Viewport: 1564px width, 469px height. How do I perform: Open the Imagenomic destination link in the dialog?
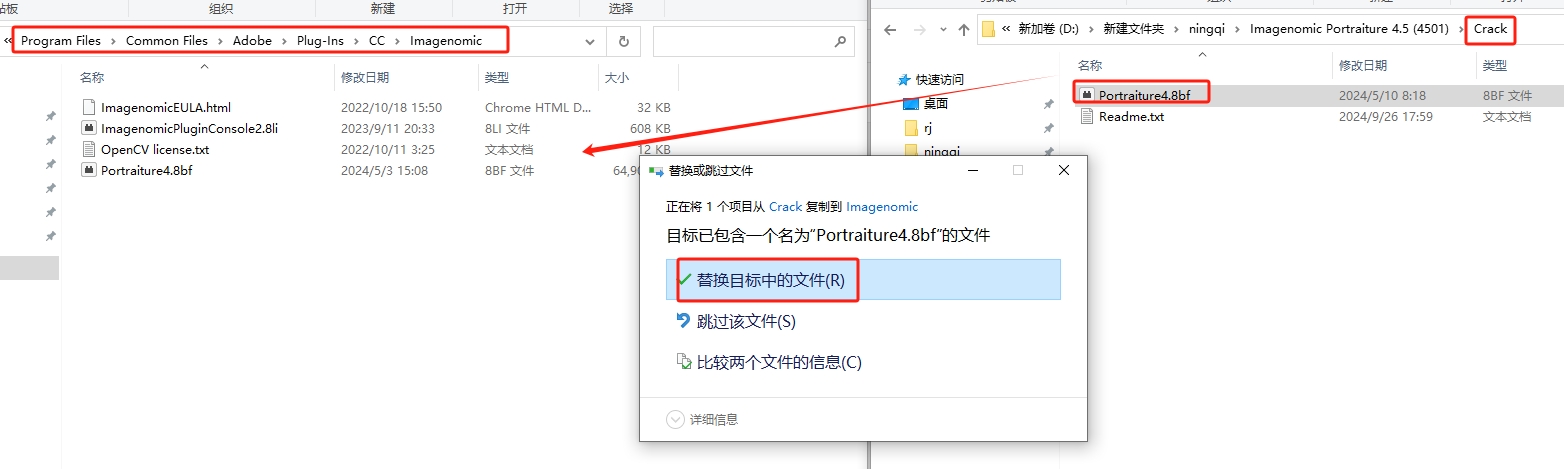[x=882, y=206]
